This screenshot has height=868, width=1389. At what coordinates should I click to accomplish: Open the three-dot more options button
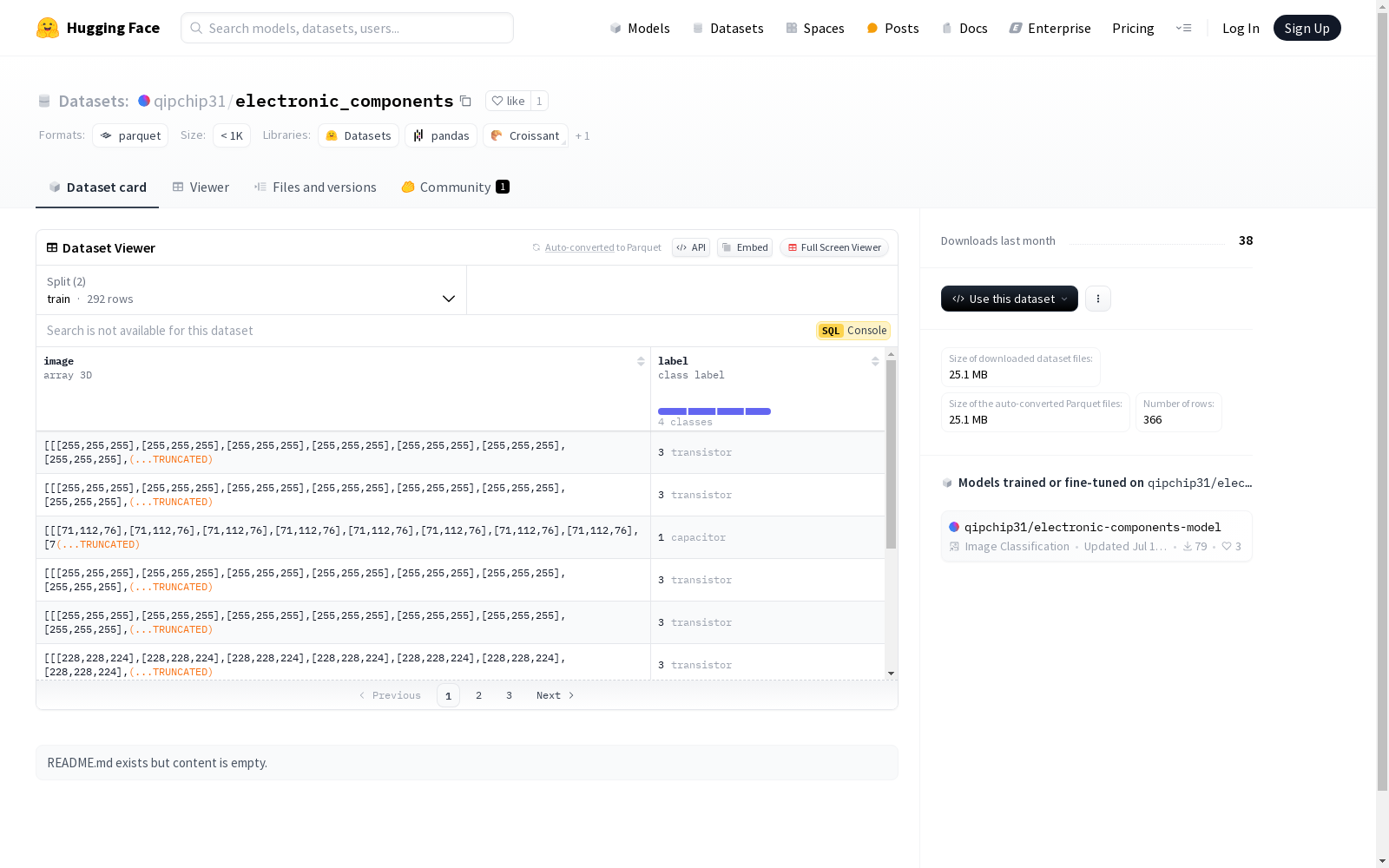pos(1097,299)
